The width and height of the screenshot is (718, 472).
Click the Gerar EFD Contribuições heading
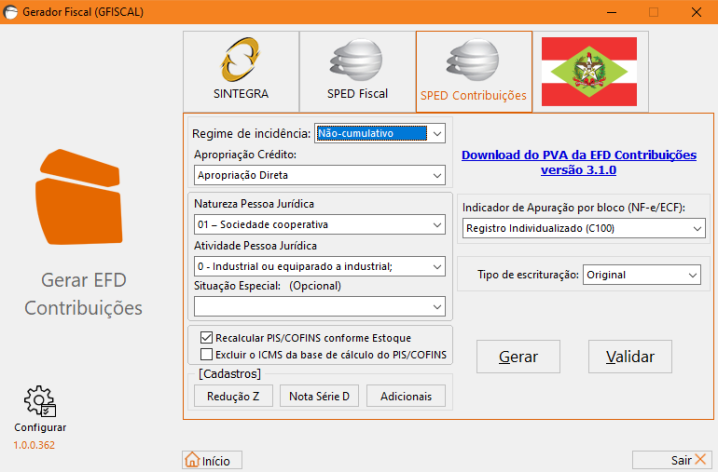click(x=83, y=294)
